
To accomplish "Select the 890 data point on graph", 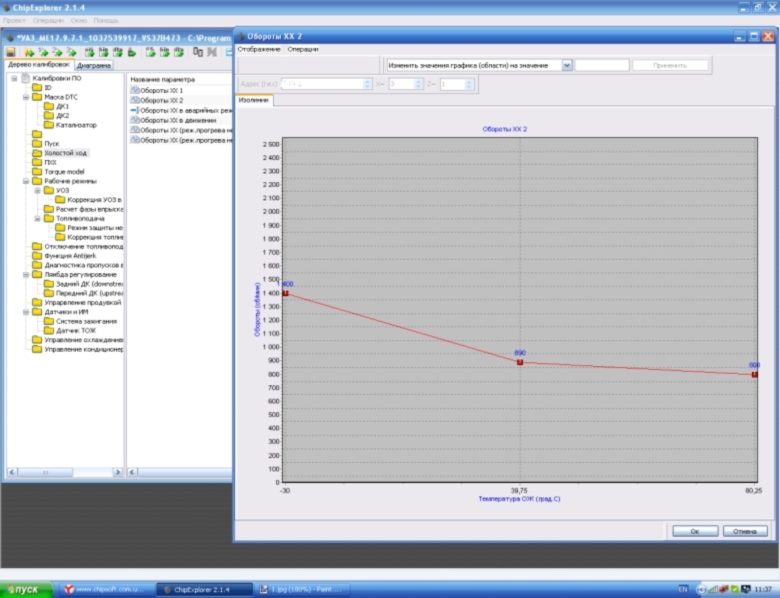I will click(520, 362).
